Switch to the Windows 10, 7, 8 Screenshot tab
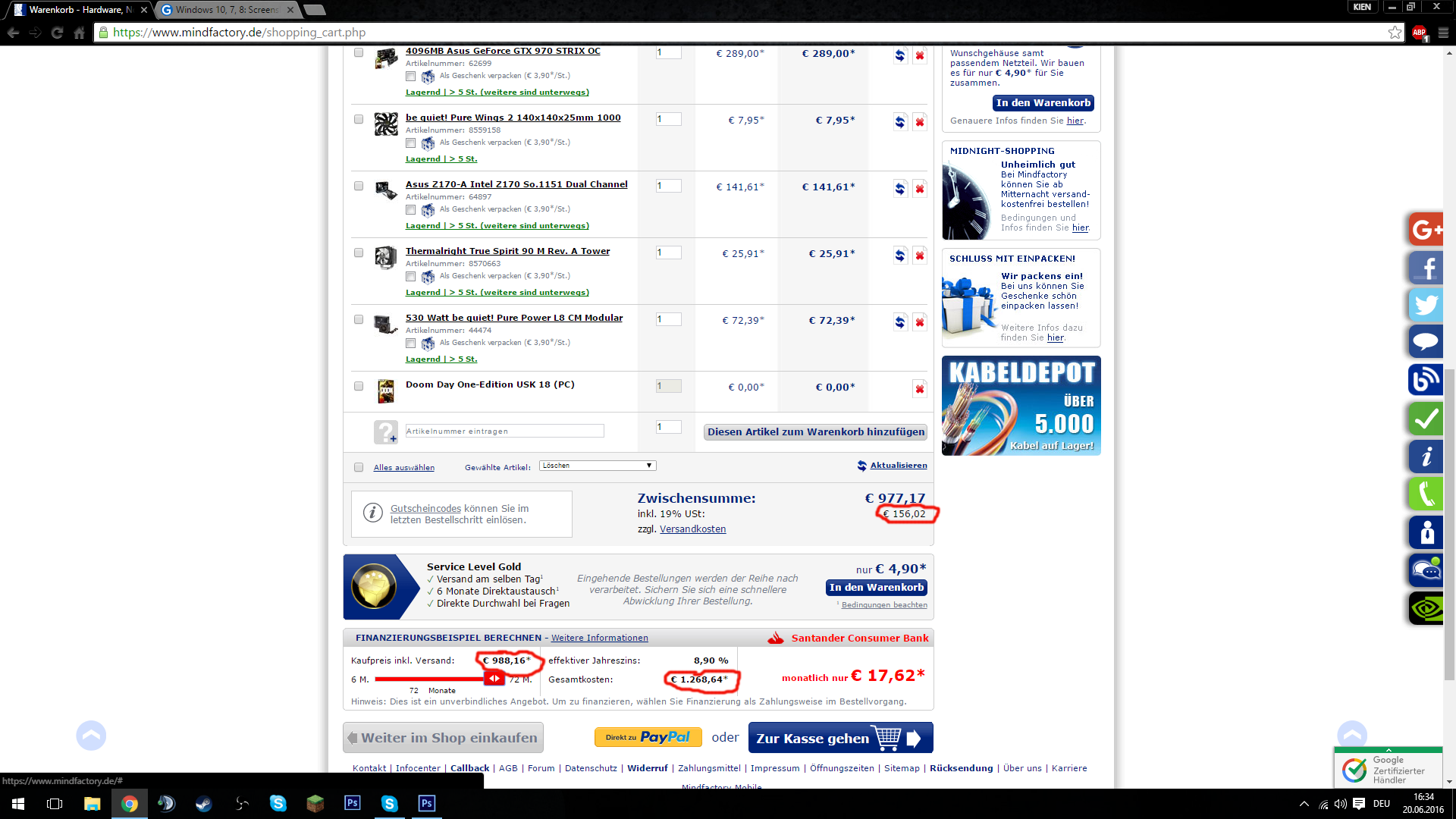Viewport: 1456px width, 819px height. point(227,10)
